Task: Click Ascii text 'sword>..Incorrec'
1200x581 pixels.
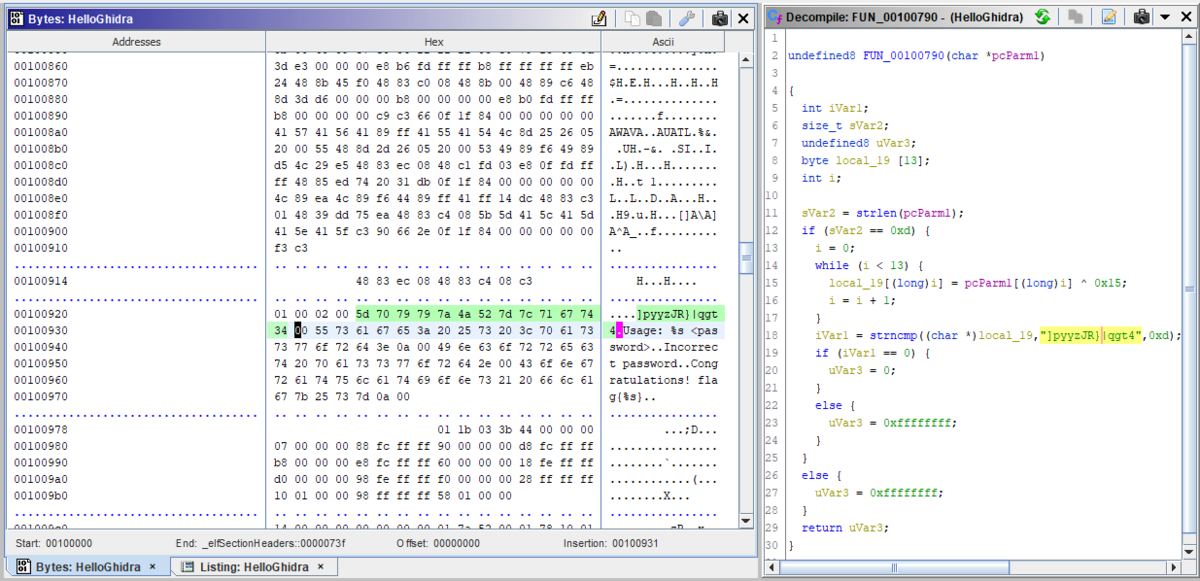Action: pos(664,347)
